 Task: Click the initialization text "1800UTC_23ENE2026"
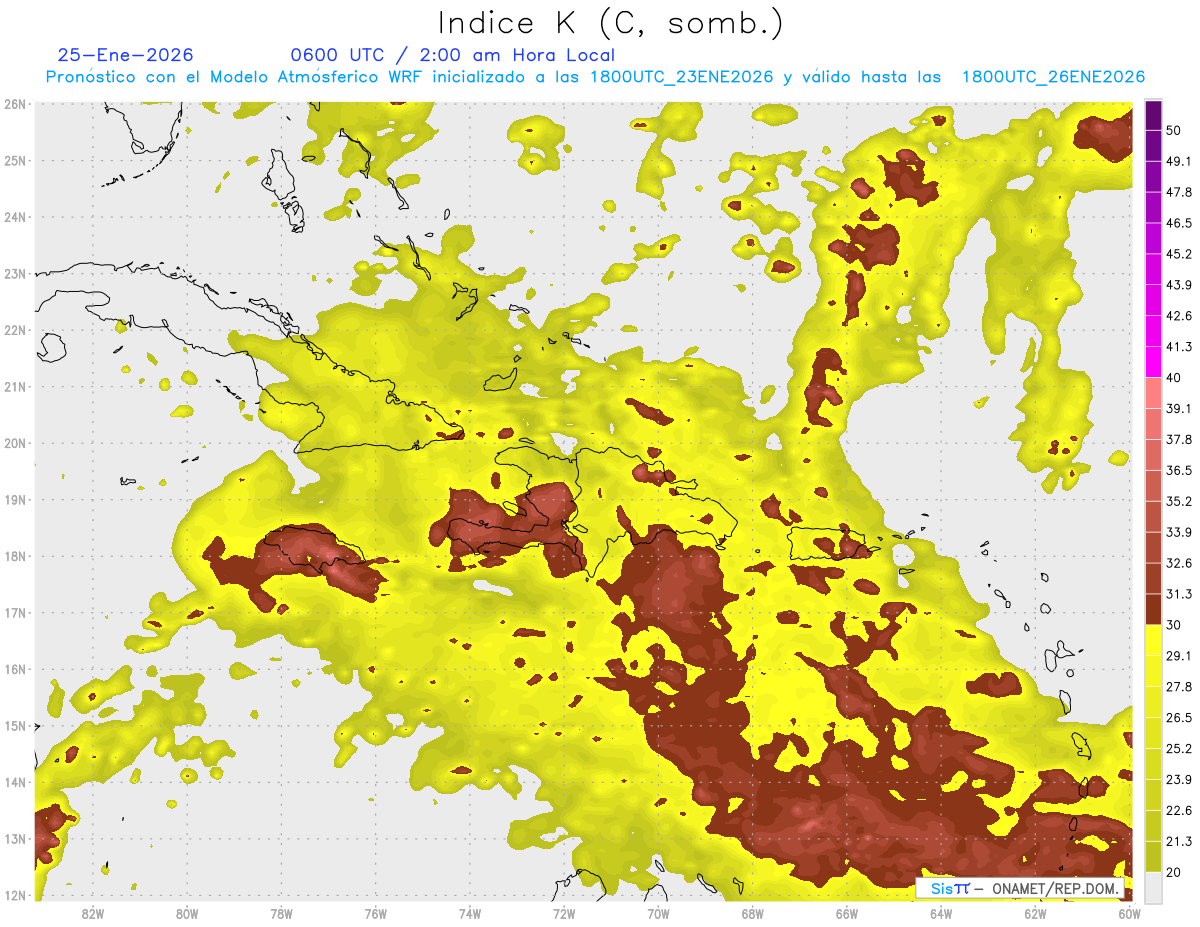pyautogui.click(x=682, y=77)
